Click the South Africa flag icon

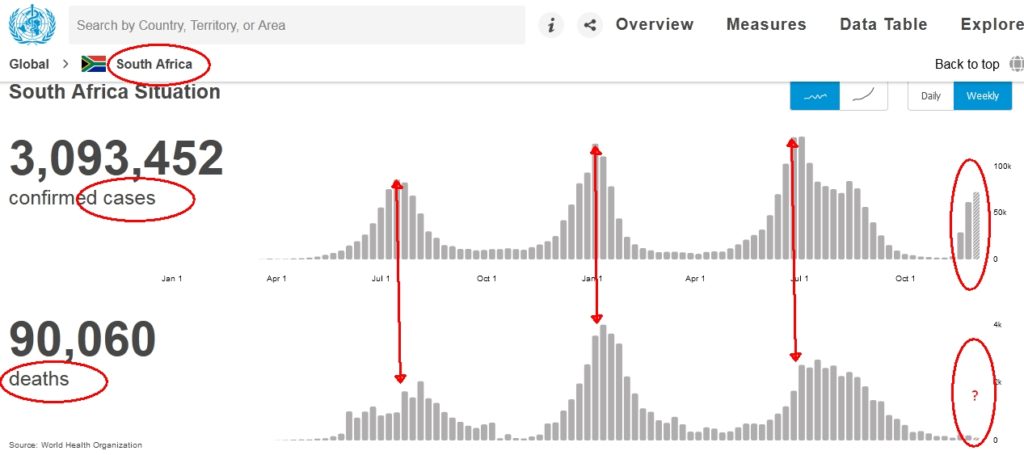(93, 64)
